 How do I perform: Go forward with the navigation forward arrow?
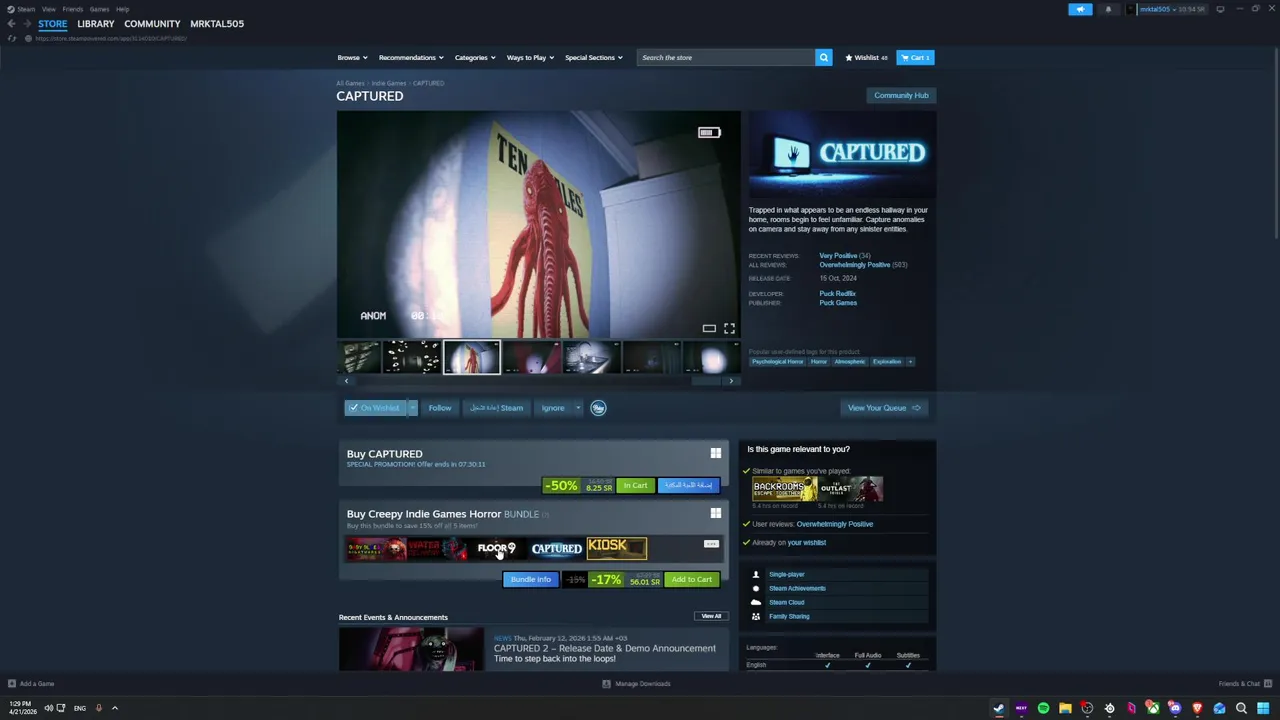click(x=27, y=23)
